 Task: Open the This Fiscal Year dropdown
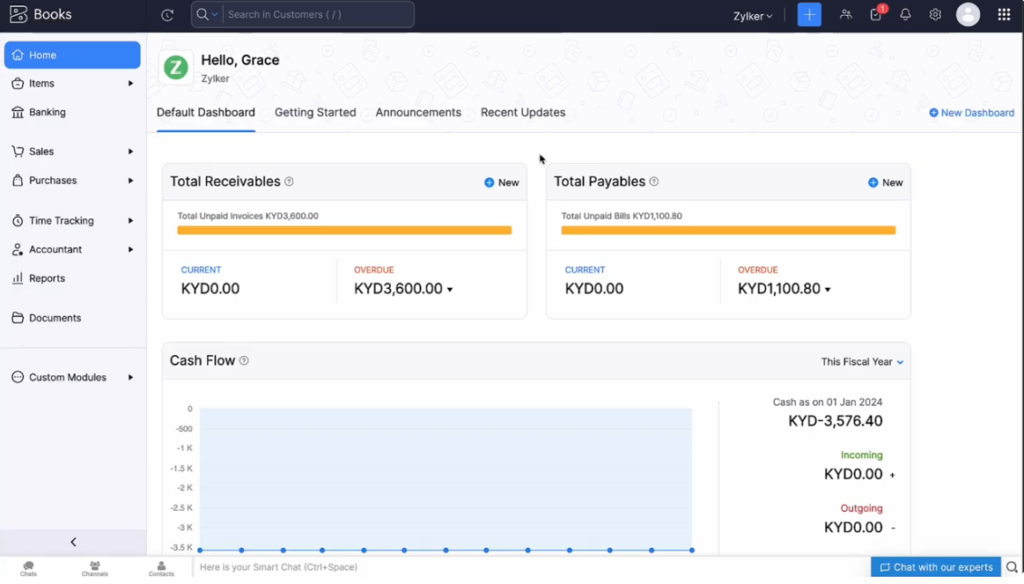pos(862,362)
